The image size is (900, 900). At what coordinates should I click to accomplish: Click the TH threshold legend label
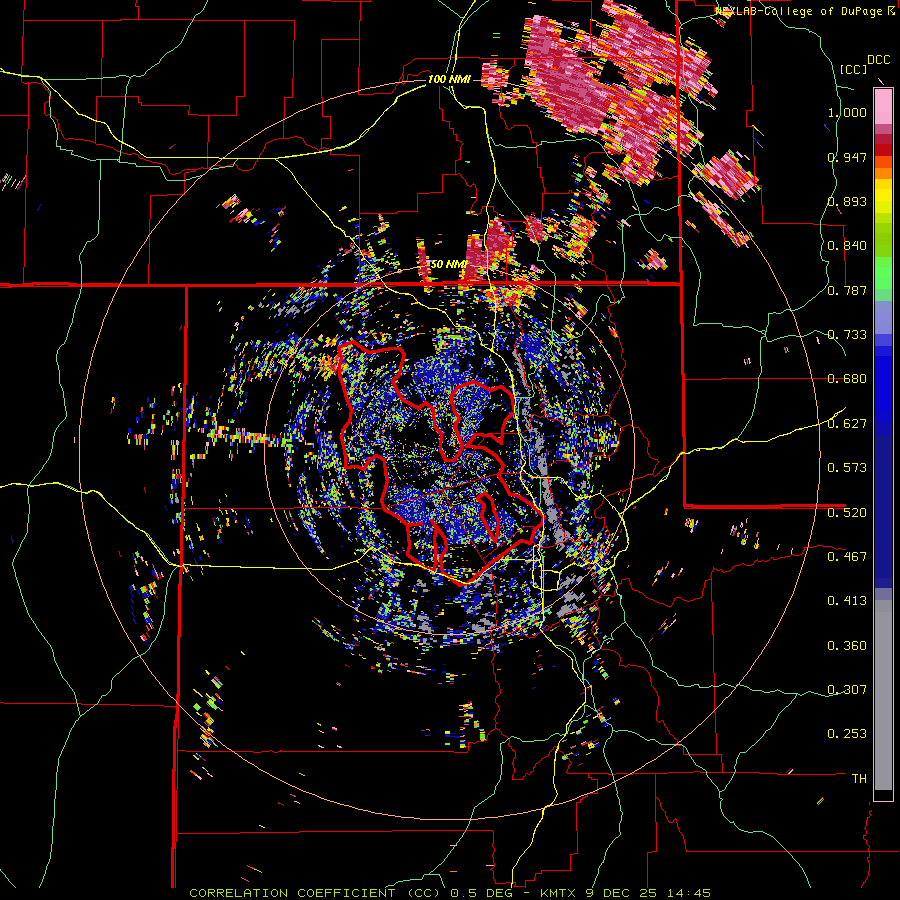(859, 779)
